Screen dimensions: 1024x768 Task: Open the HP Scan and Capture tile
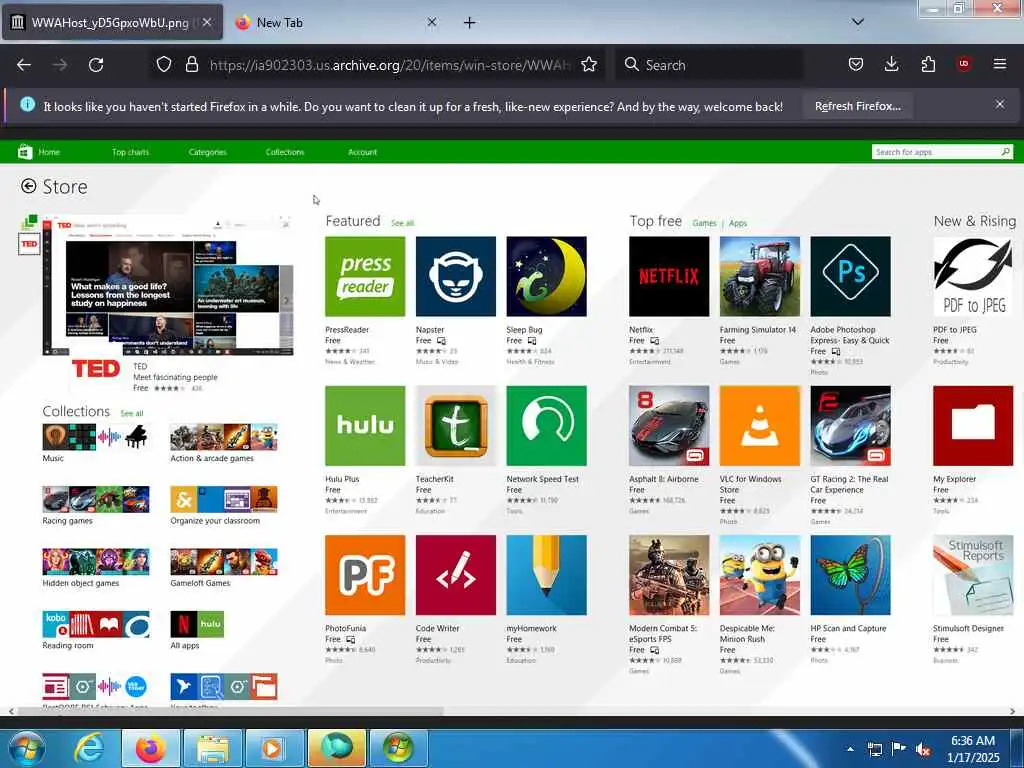(850, 575)
